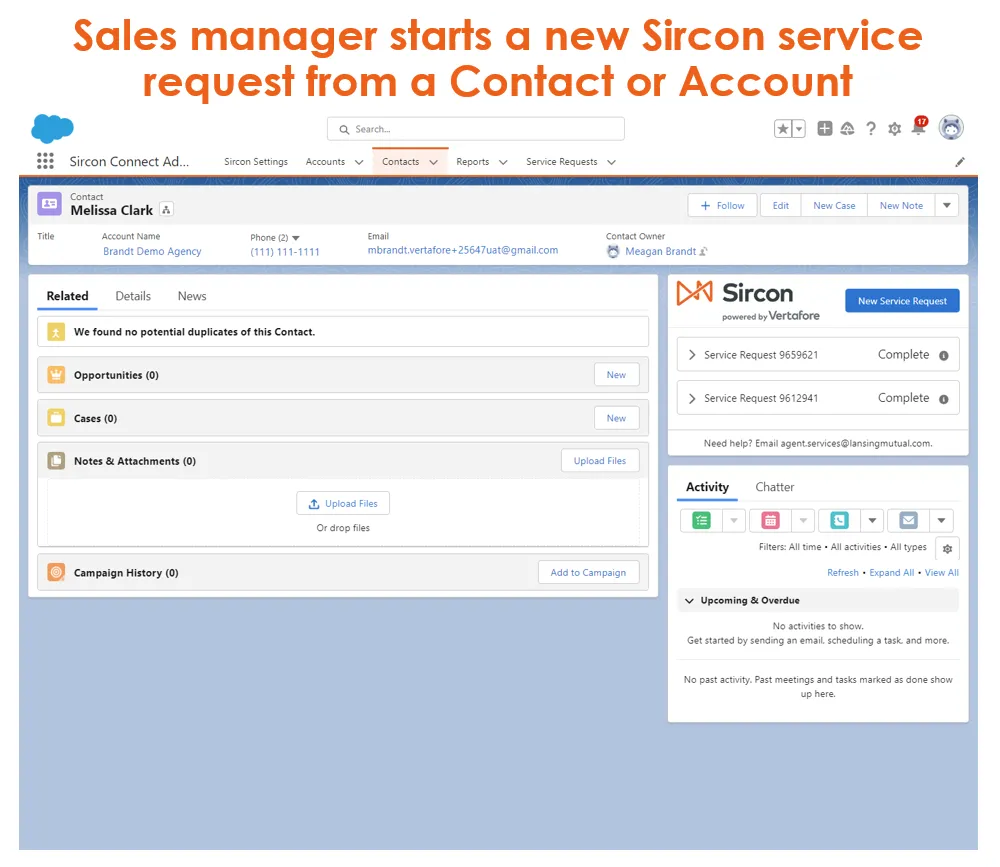Follow the Melissa Clark contact
The image size is (1000, 867).
pos(723,205)
